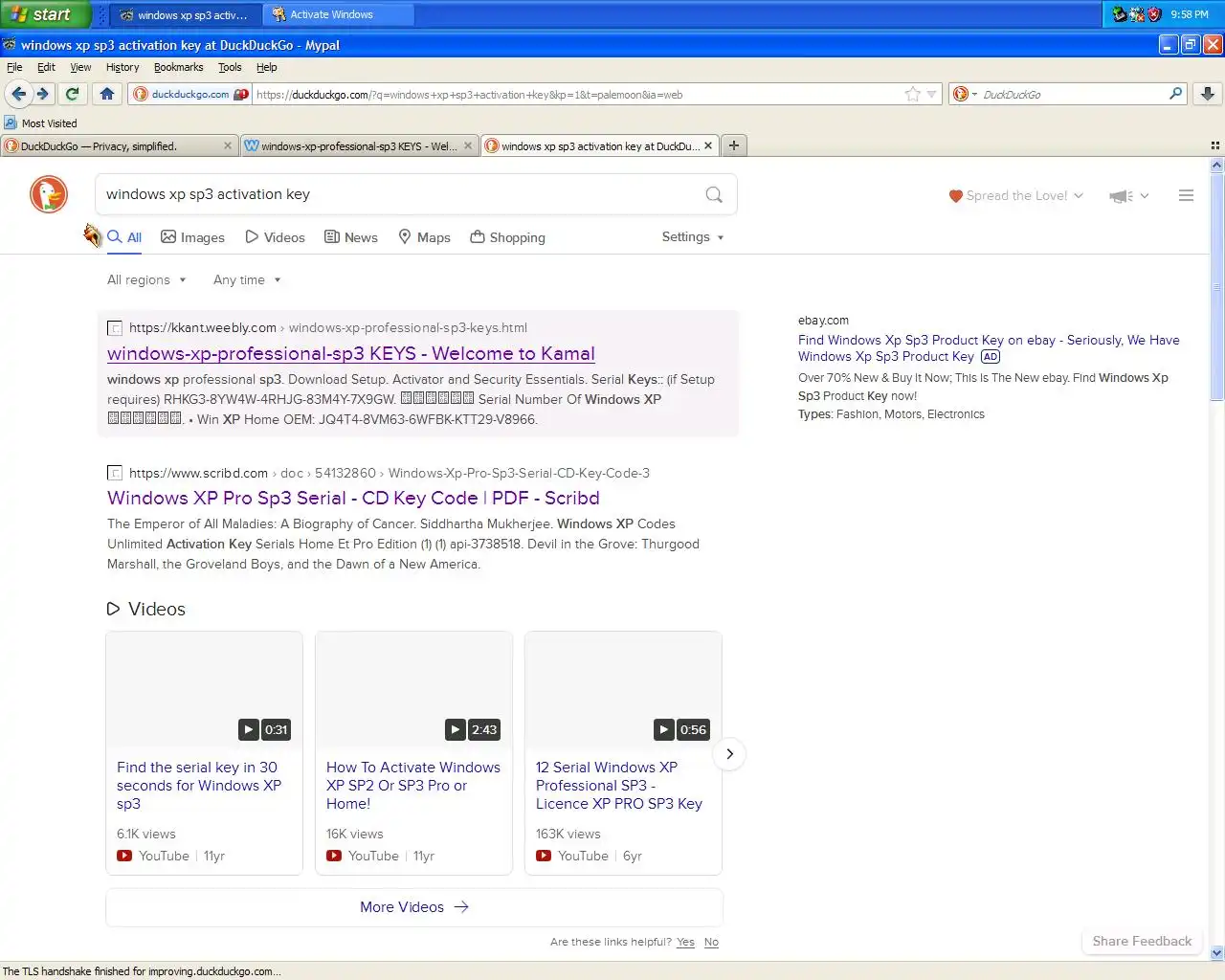
Task: Select the Maps search tab
Action: tap(424, 237)
